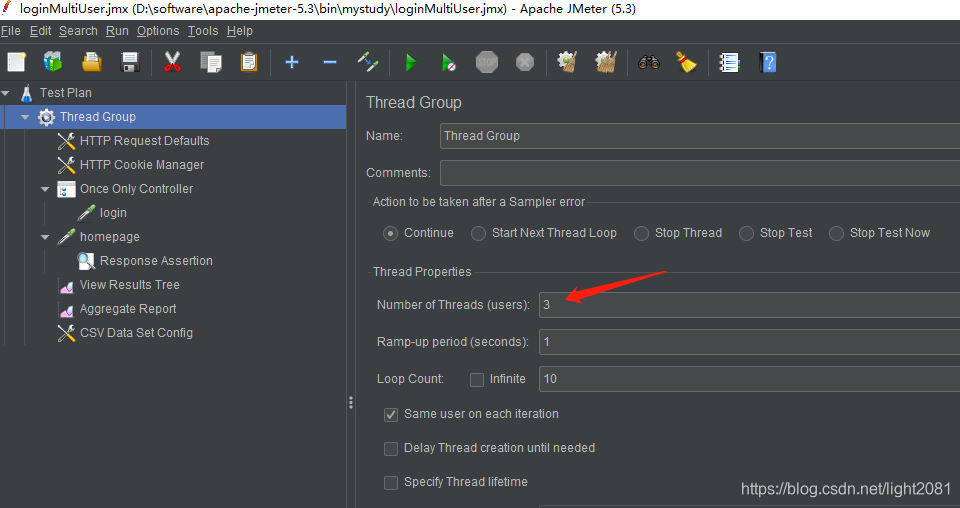Image resolution: width=960 pixels, height=508 pixels.
Task: Open the Help menu
Action: pos(239,31)
